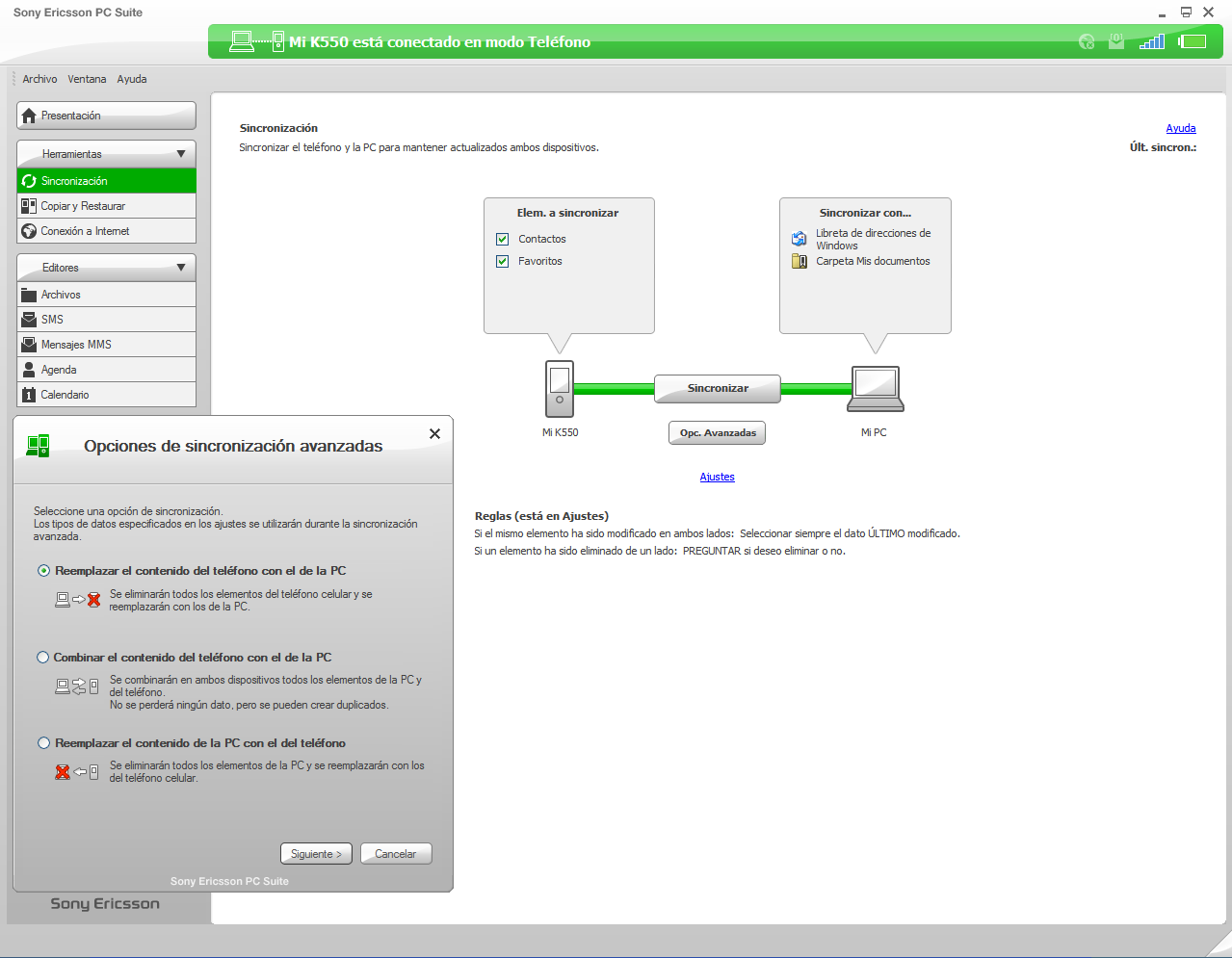The height and width of the screenshot is (958, 1232).
Task: Click the signal strength bars icon
Action: point(1151,41)
